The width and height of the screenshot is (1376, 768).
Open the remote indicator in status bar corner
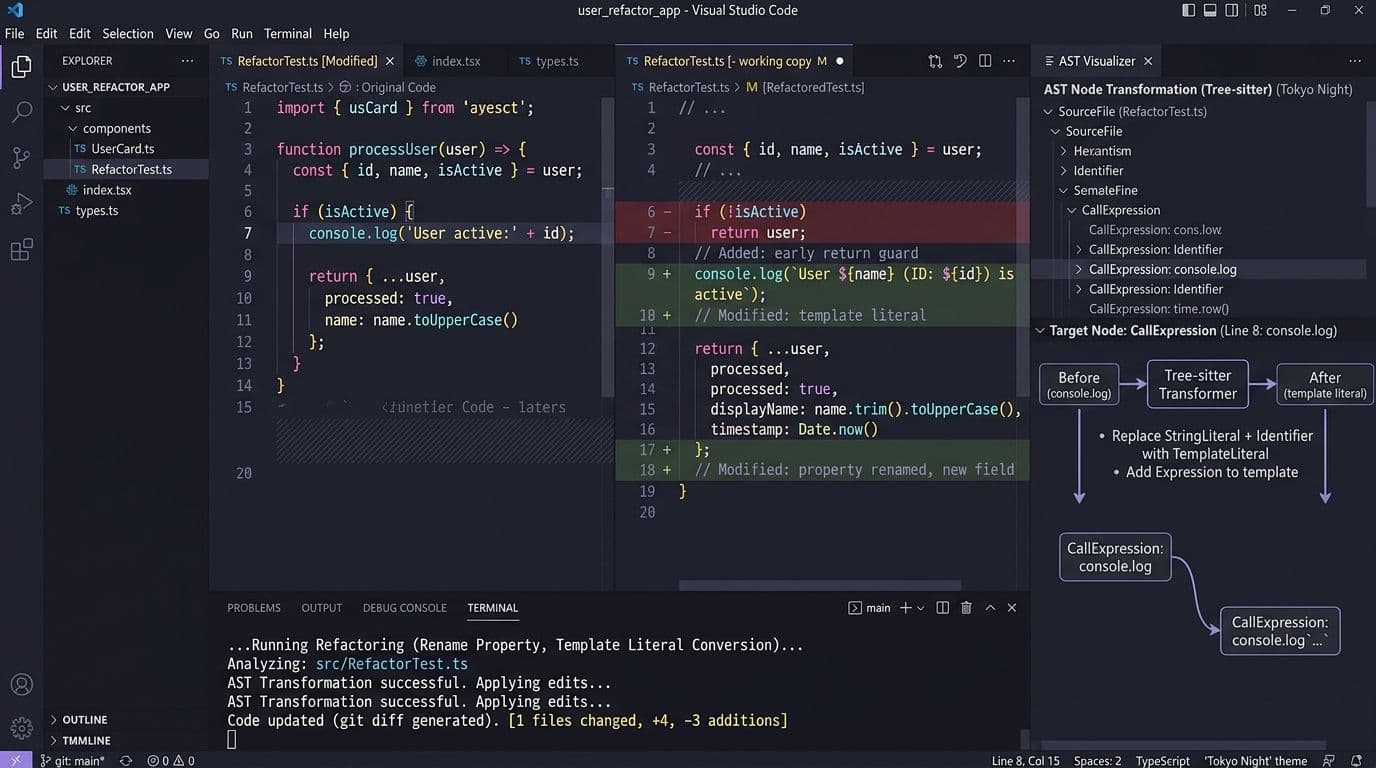tap(16, 761)
